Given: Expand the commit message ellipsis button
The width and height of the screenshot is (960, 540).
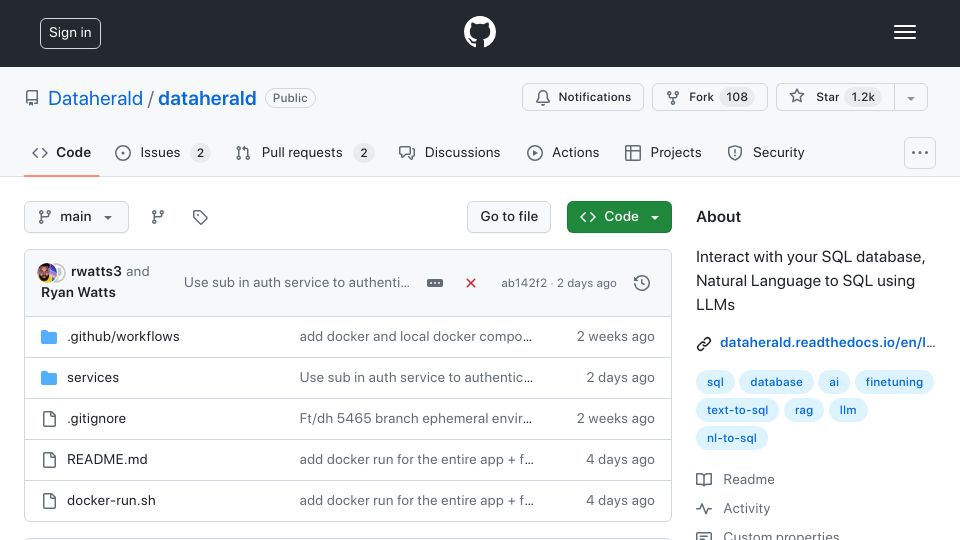Looking at the screenshot, I should (435, 283).
